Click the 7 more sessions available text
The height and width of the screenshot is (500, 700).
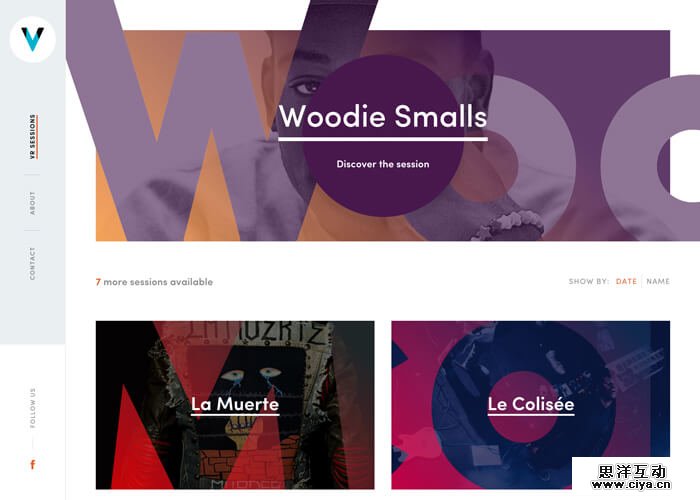coord(154,282)
